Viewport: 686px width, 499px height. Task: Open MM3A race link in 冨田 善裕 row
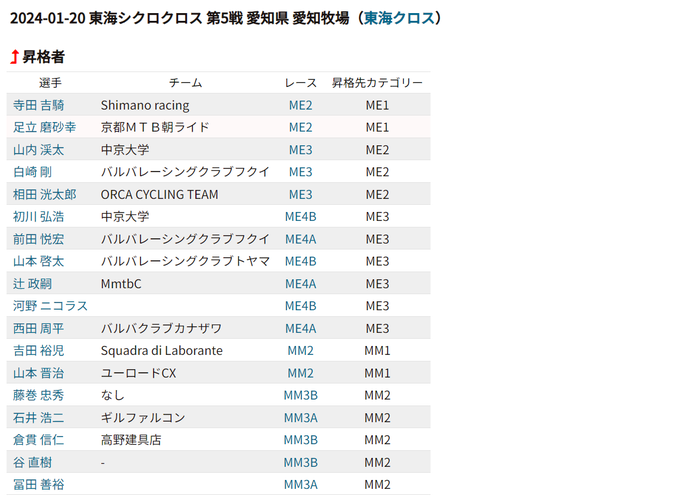301,484
